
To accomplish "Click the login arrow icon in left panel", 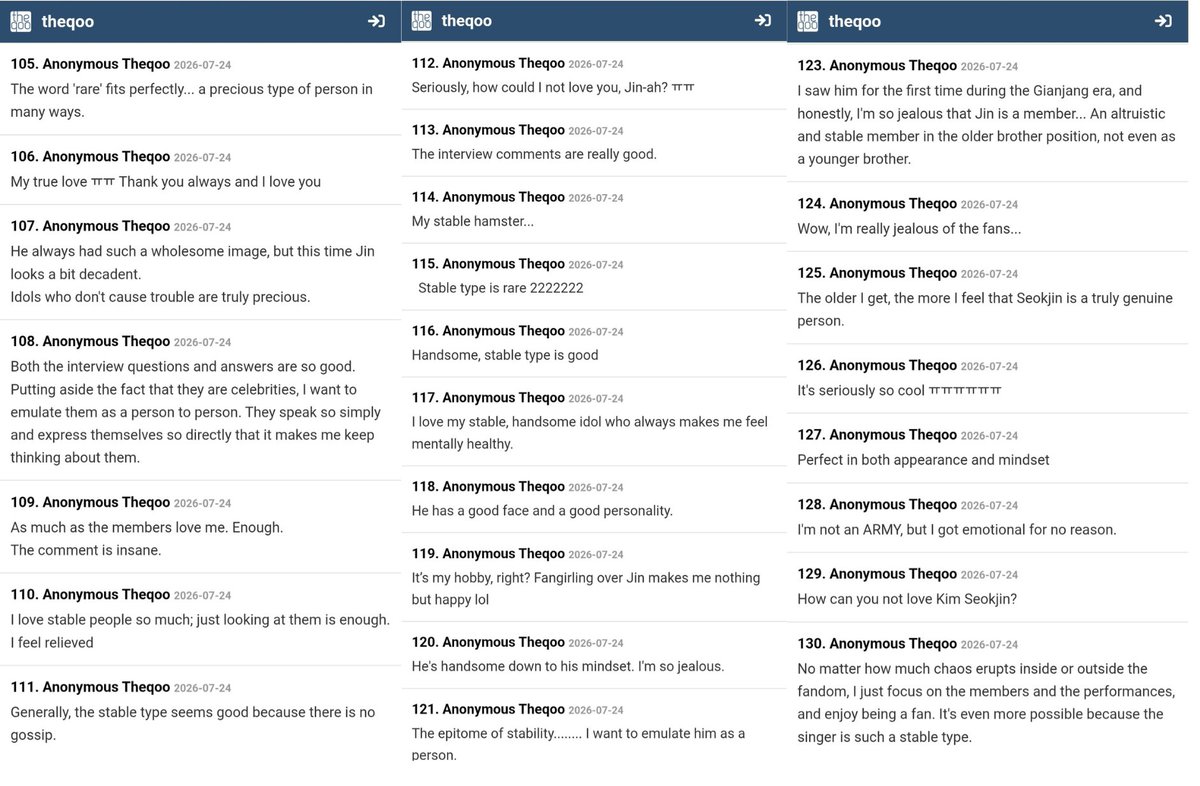I will 377,21.
